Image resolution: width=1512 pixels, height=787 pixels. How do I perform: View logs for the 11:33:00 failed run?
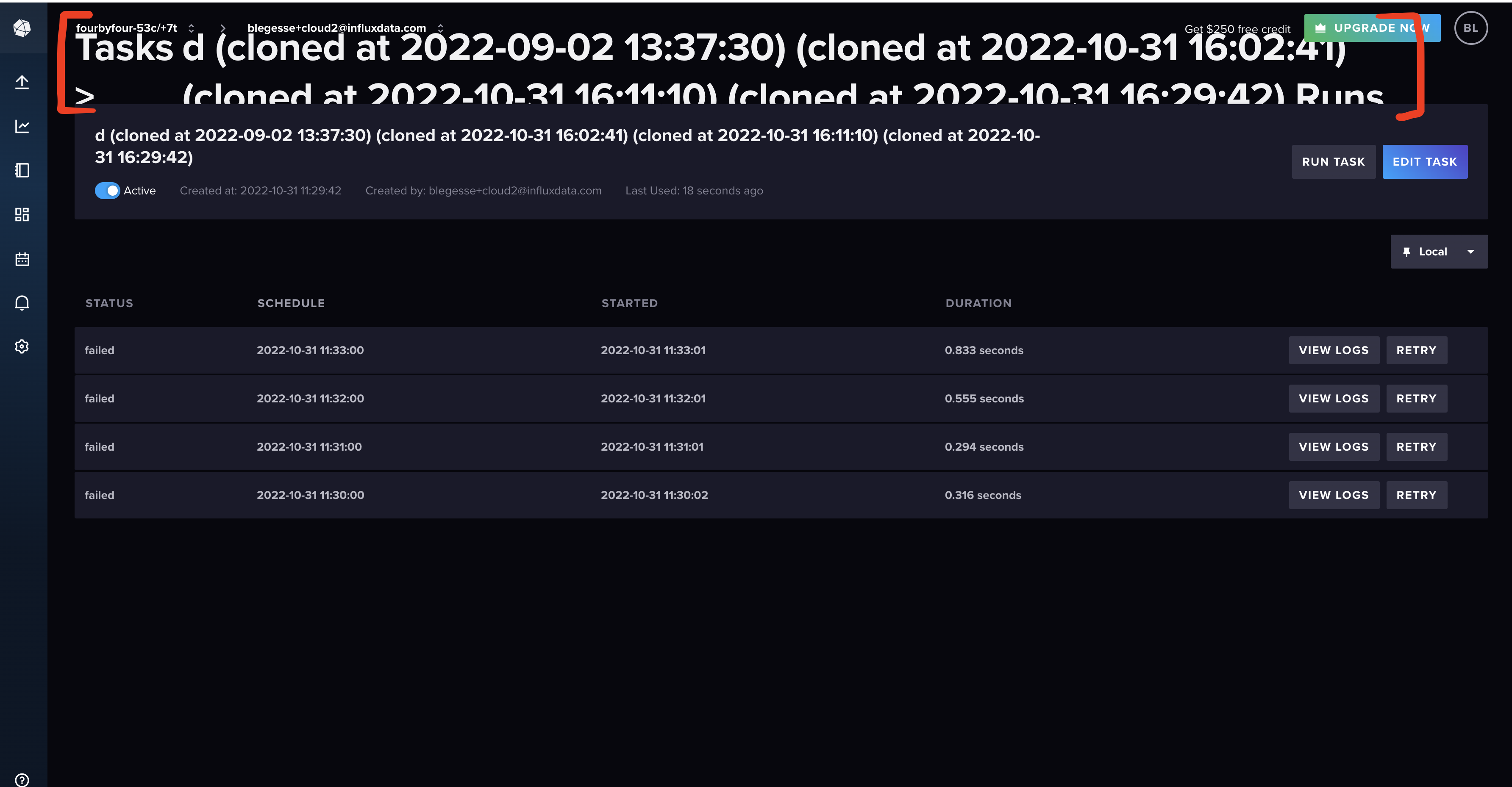click(1334, 350)
